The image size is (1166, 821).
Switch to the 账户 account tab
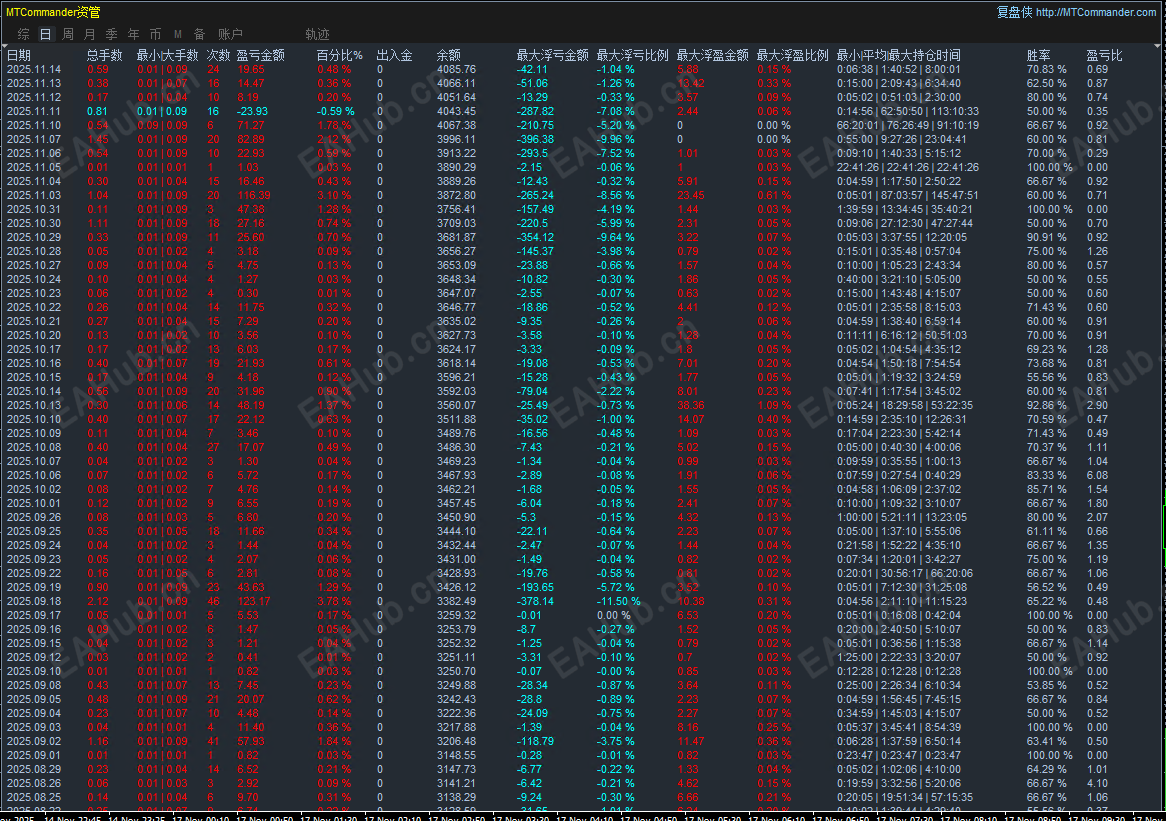click(x=231, y=34)
